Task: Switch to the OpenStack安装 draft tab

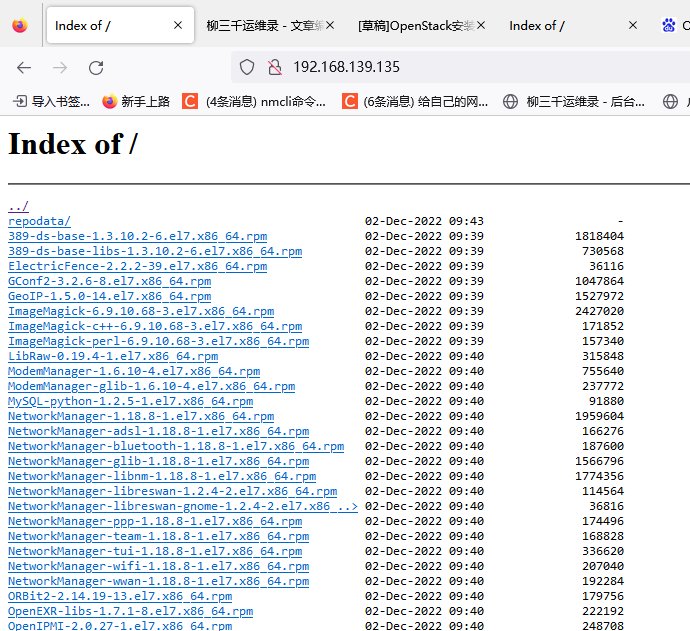Action: tap(416, 26)
